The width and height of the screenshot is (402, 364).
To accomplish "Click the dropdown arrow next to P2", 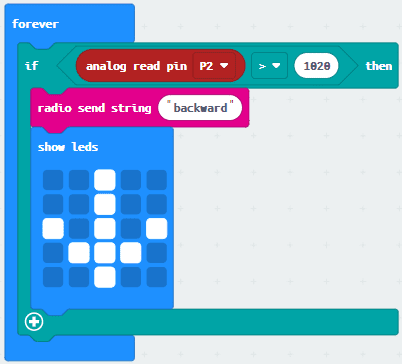I will 224,66.
